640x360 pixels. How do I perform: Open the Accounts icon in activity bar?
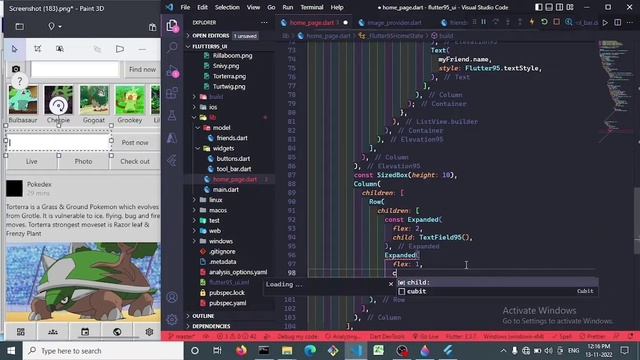[x=172, y=297]
